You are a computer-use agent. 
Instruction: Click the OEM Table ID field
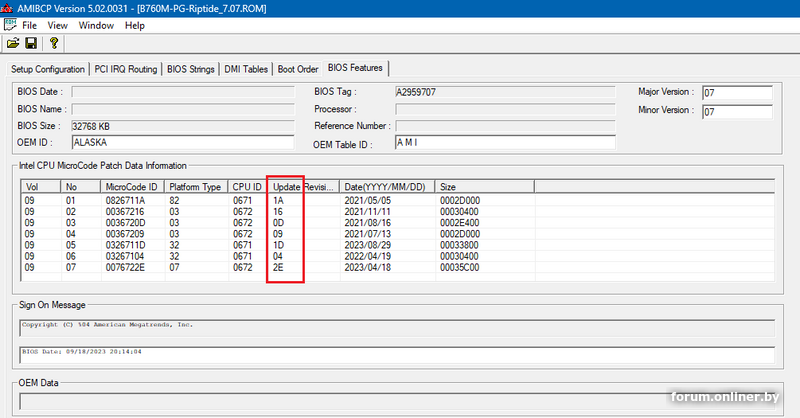tap(505, 142)
